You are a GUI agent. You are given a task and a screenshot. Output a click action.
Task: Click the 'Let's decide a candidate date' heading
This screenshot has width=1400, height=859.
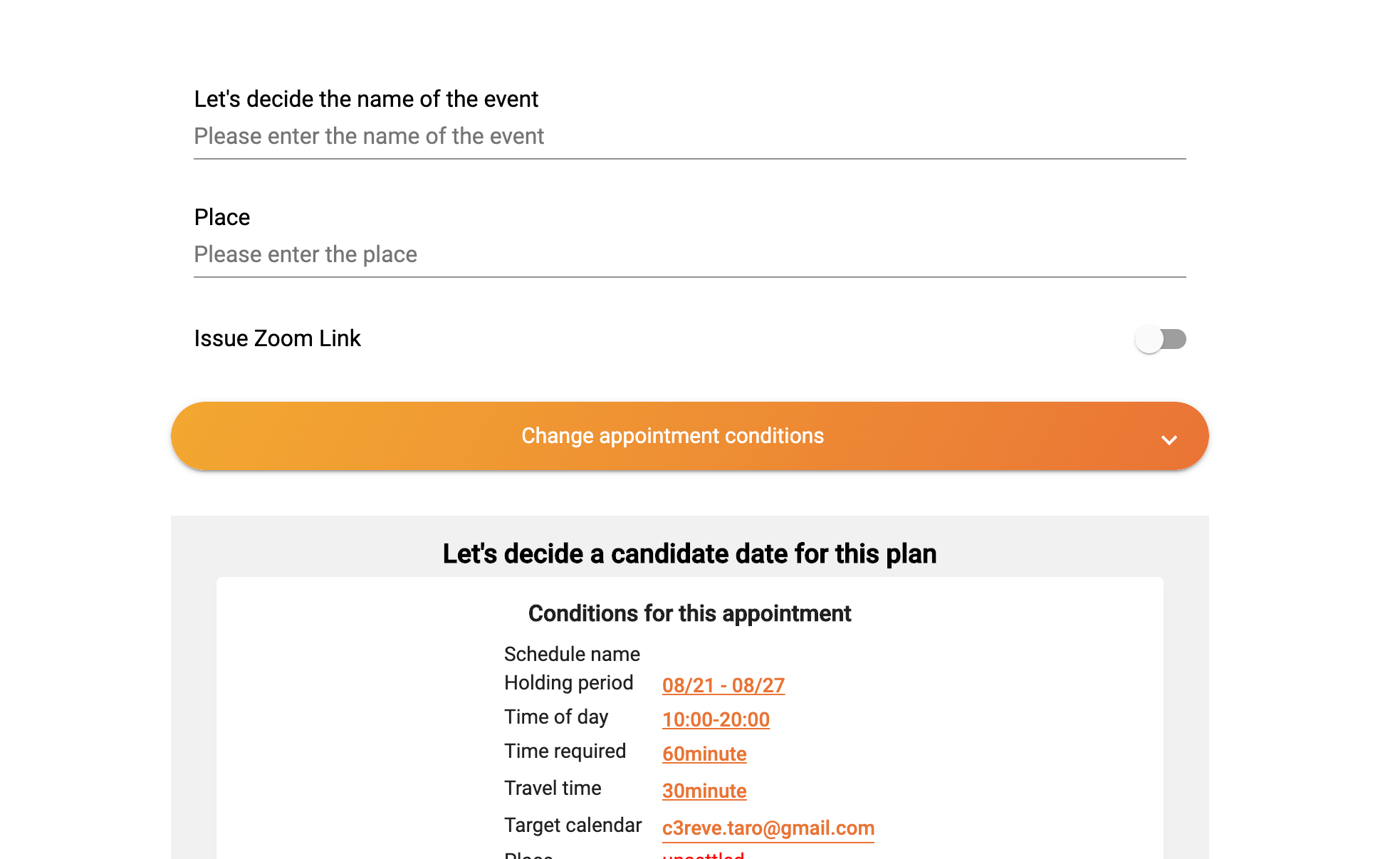pyautogui.click(x=689, y=553)
